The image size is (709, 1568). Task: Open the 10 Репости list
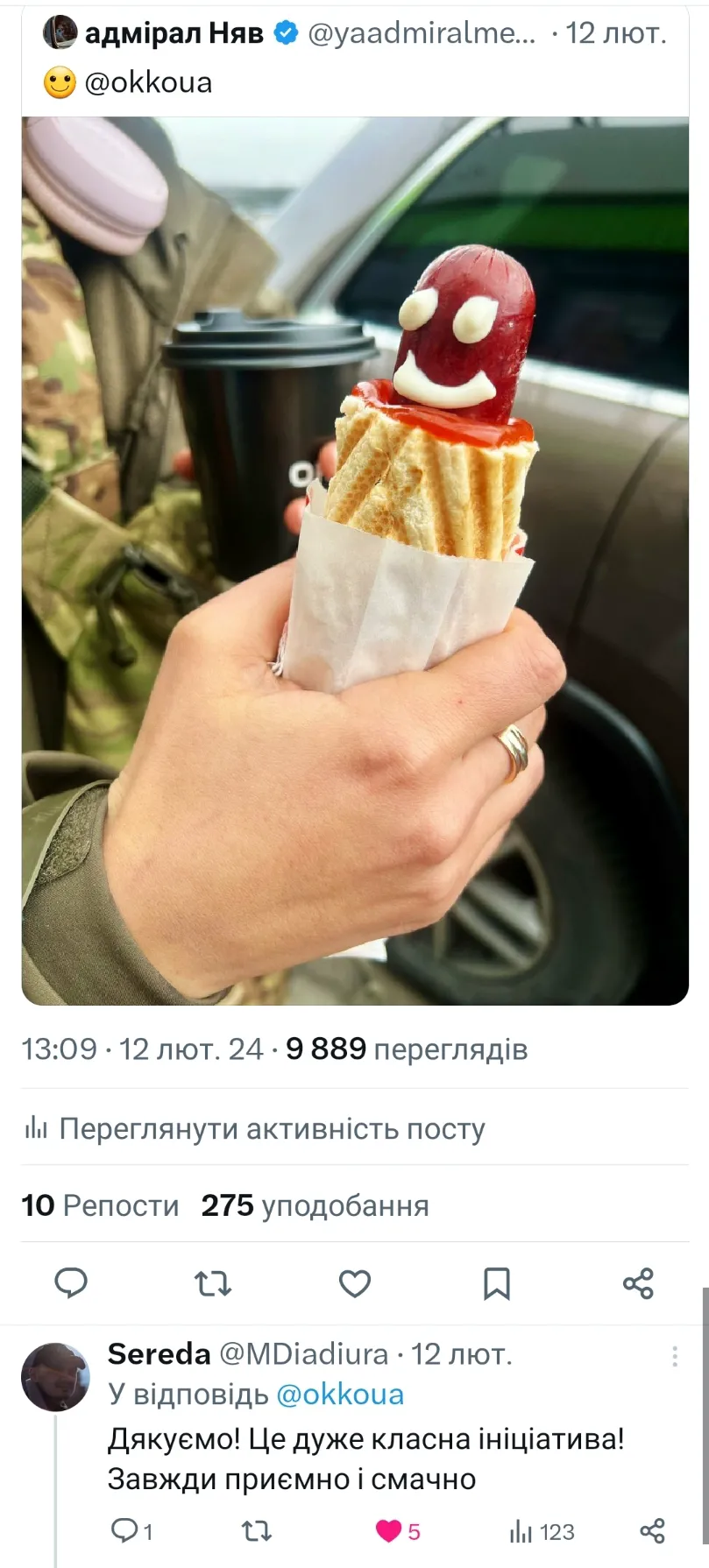(x=100, y=1205)
